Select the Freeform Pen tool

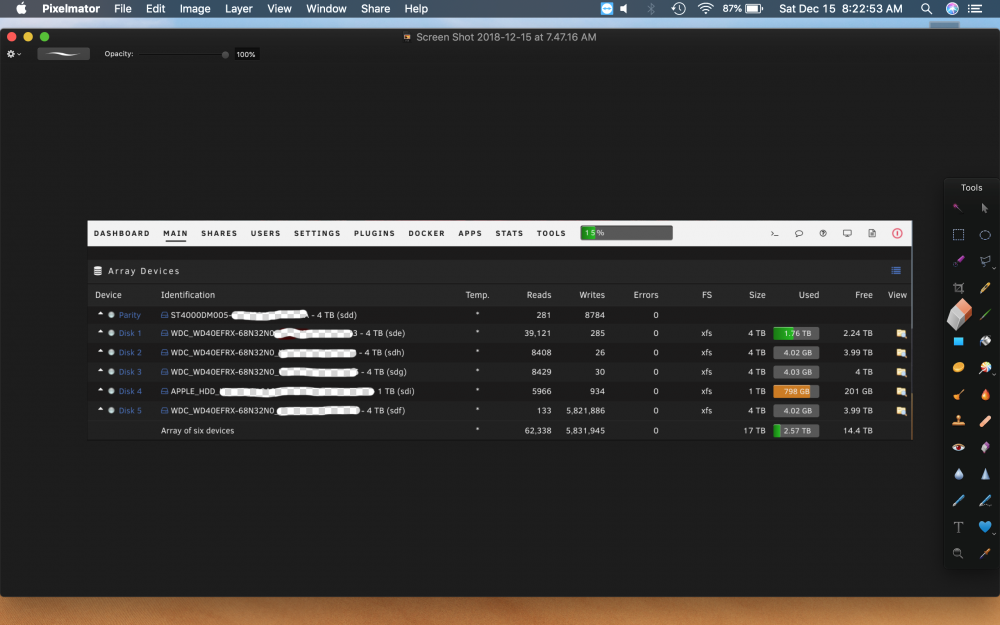coord(985,501)
